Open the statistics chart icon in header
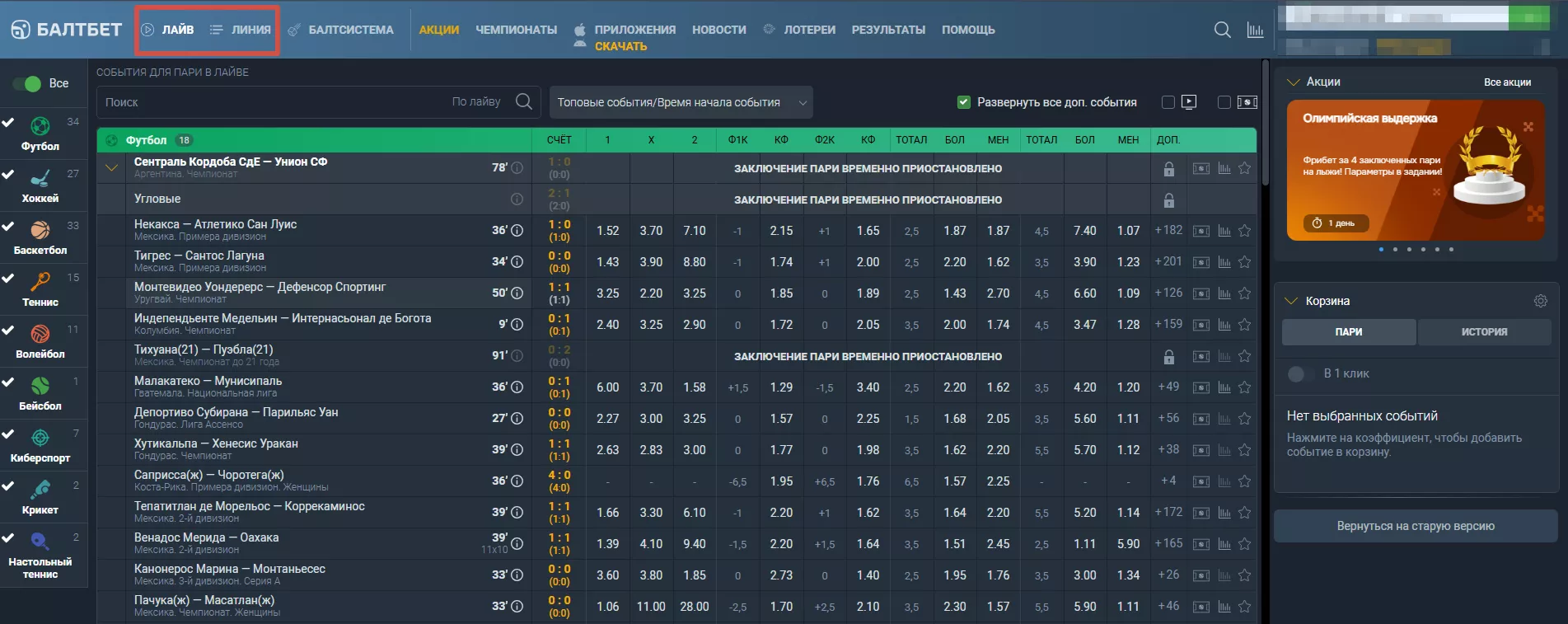Image resolution: width=1568 pixels, height=624 pixels. [1255, 30]
